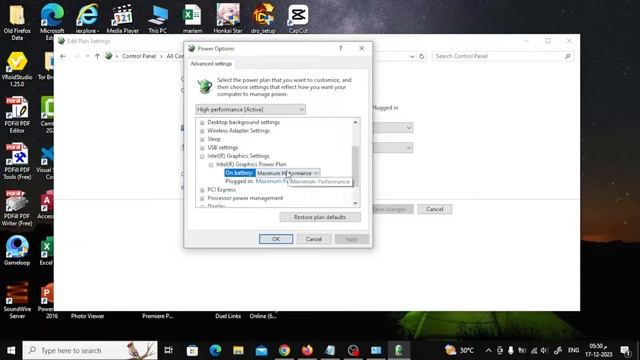Open dro_setup desktop icon
This screenshot has height=360, width=640.
point(263,19)
